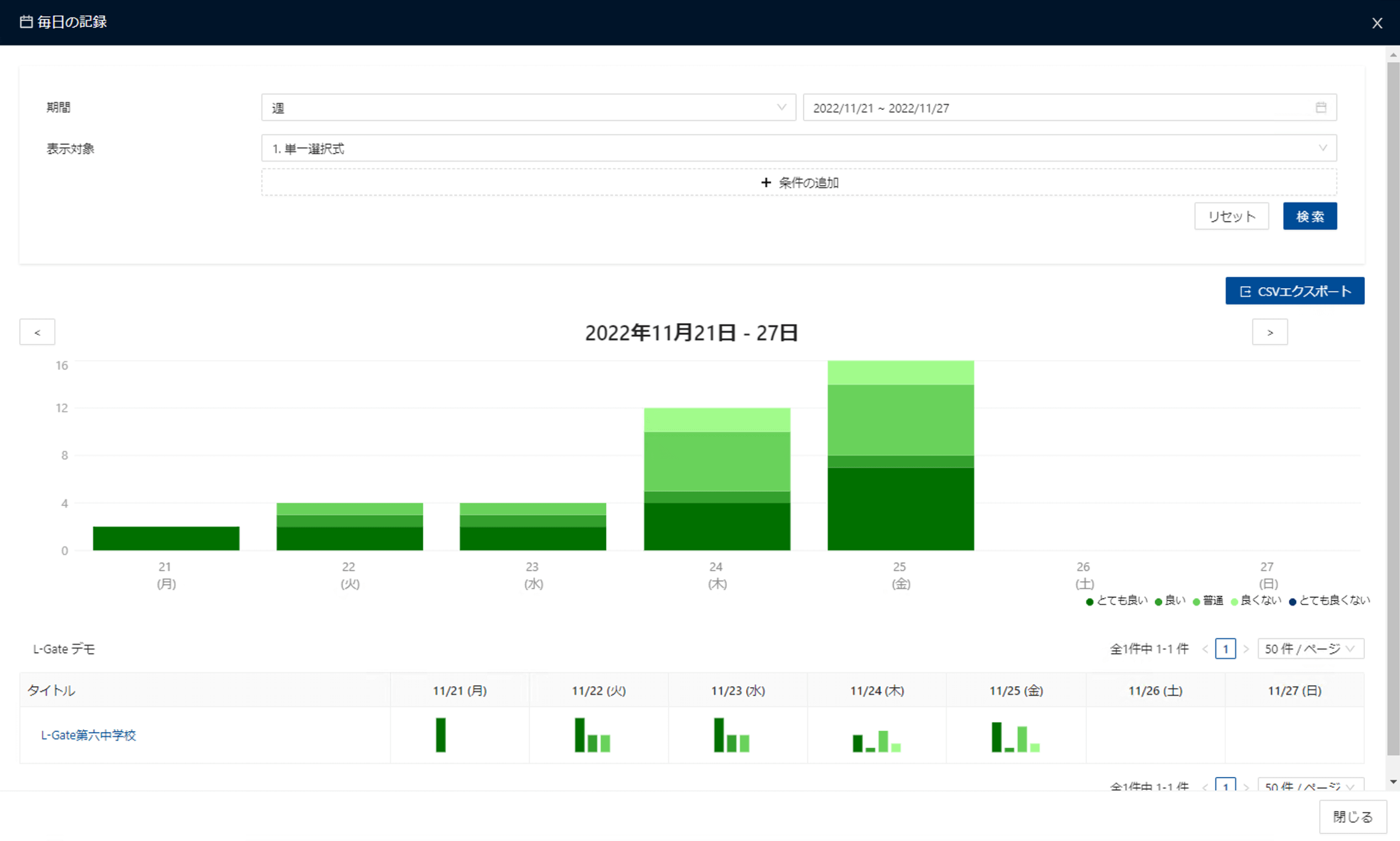Toggle とても良い legend item
This screenshot has width=1400, height=841.
point(1116,601)
